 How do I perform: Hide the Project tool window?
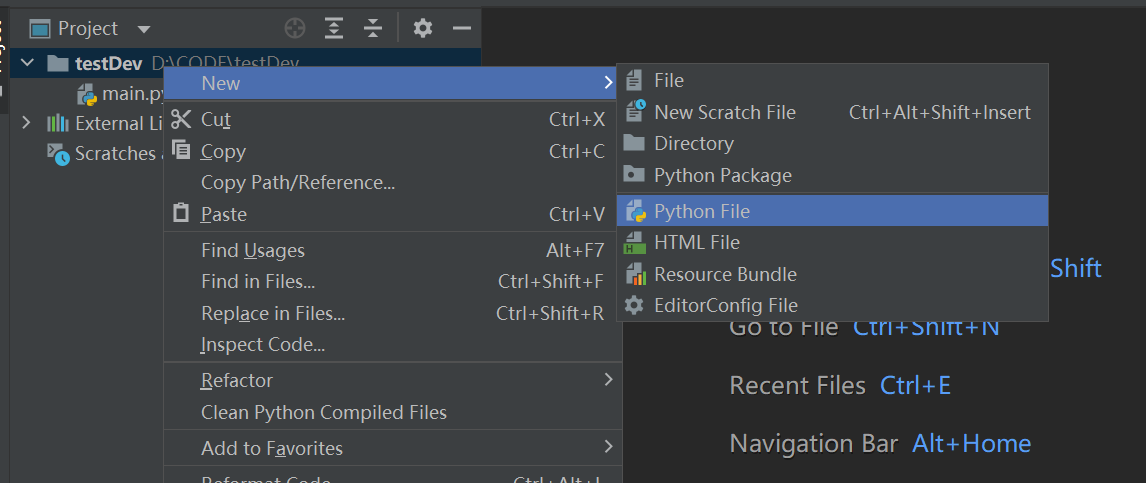pyautogui.click(x=462, y=28)
